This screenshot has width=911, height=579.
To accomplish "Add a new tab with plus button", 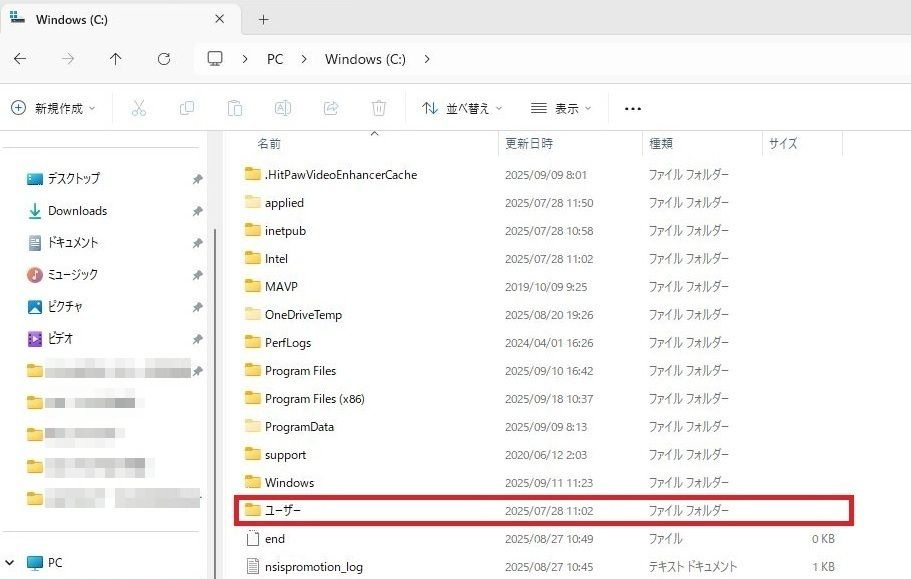I will (x=264, y=19).
